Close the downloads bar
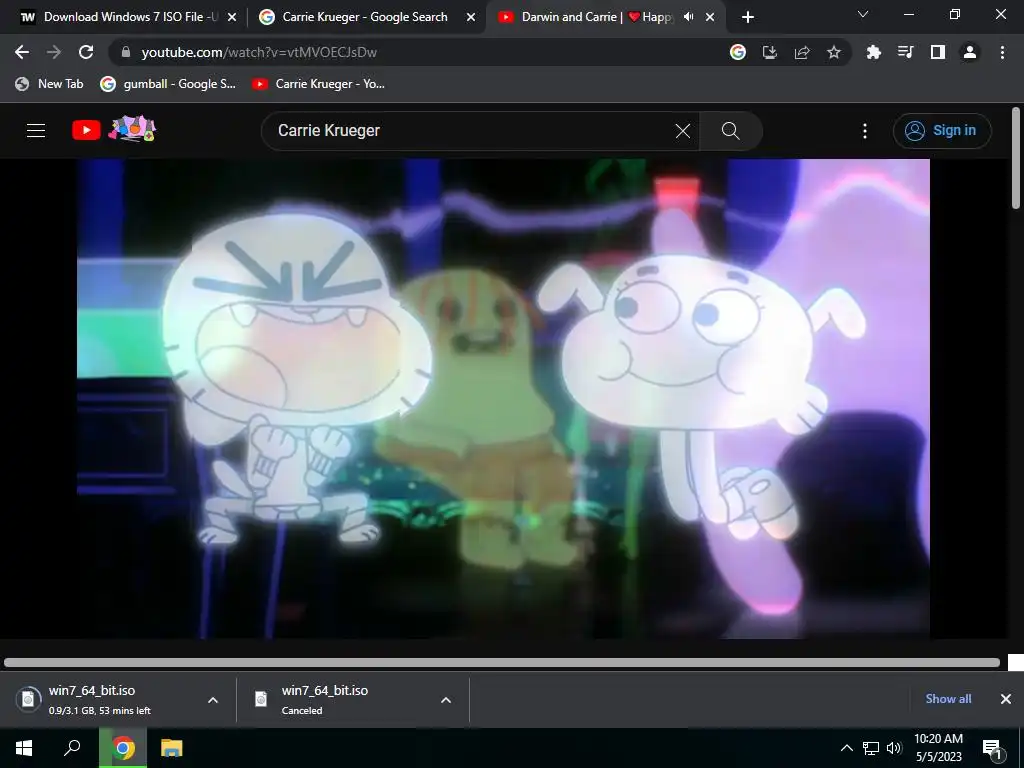Image resolution: width=1024 pixels, height=768 pixels. (x=1006, y=699)
